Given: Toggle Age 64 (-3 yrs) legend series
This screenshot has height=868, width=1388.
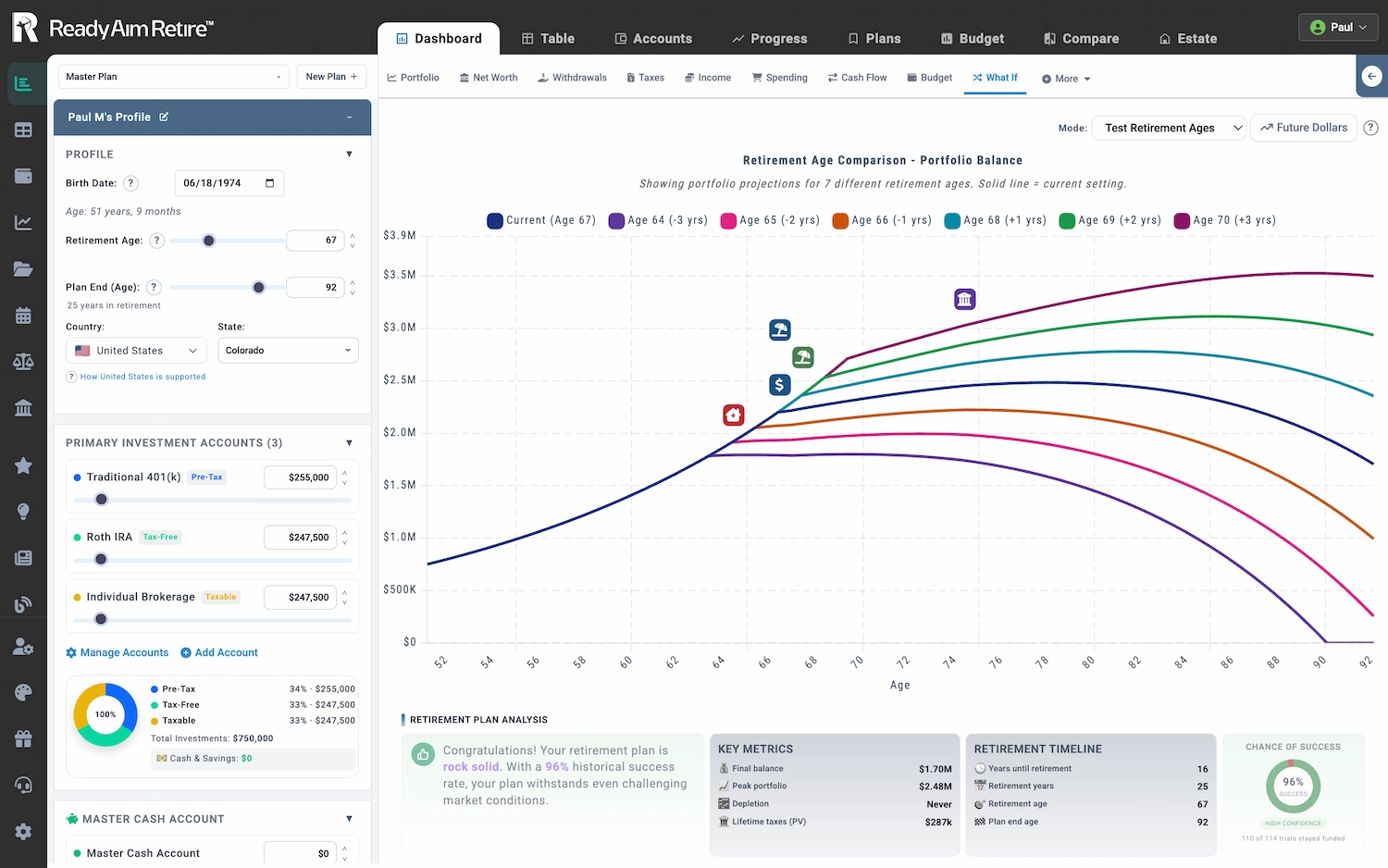Looking at the screenshot, I should pyautogui.click(x=658, y=220).
